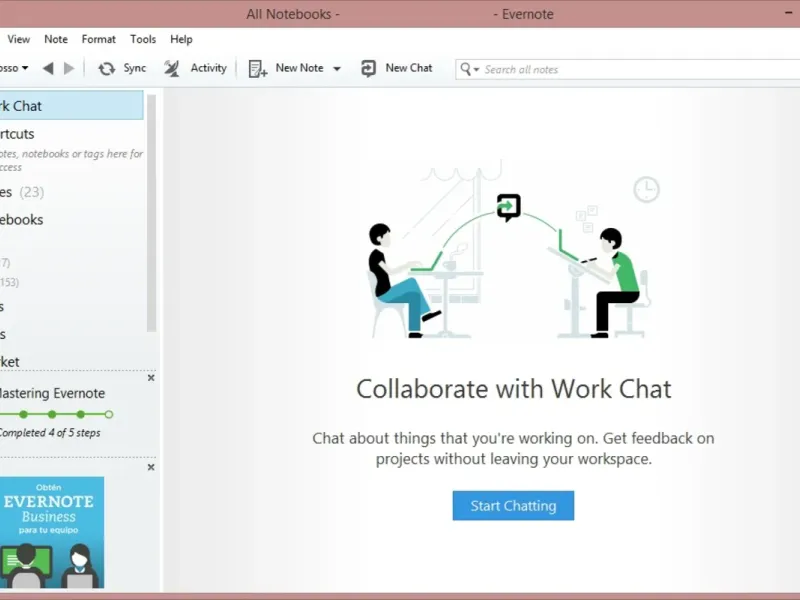
Task: Open the Evernote Business banner
Action: (52, 532)
